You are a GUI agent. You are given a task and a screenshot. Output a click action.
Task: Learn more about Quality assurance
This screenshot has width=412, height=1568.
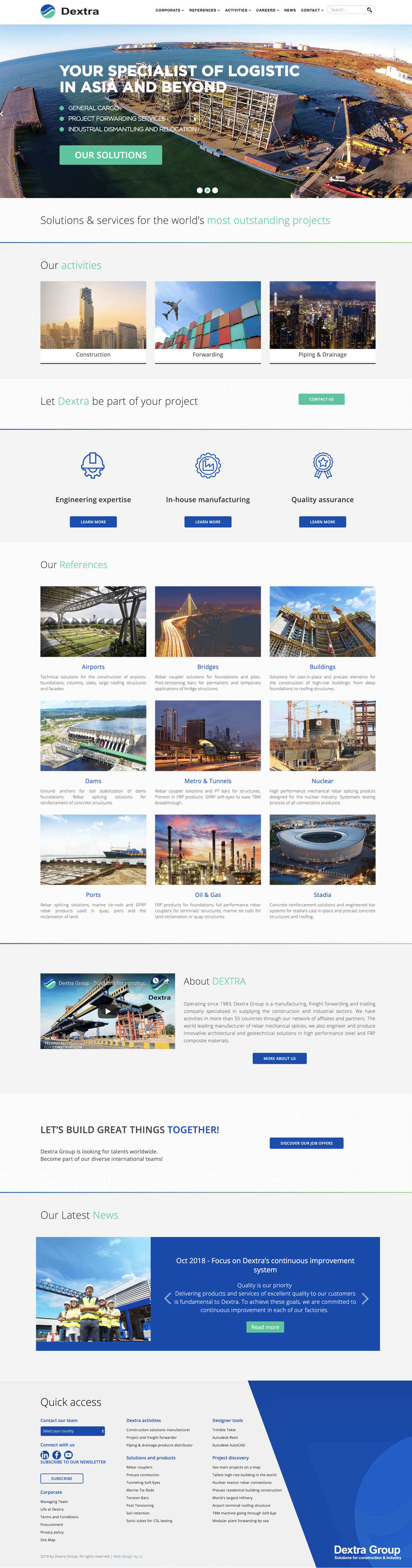click(323, 522)
